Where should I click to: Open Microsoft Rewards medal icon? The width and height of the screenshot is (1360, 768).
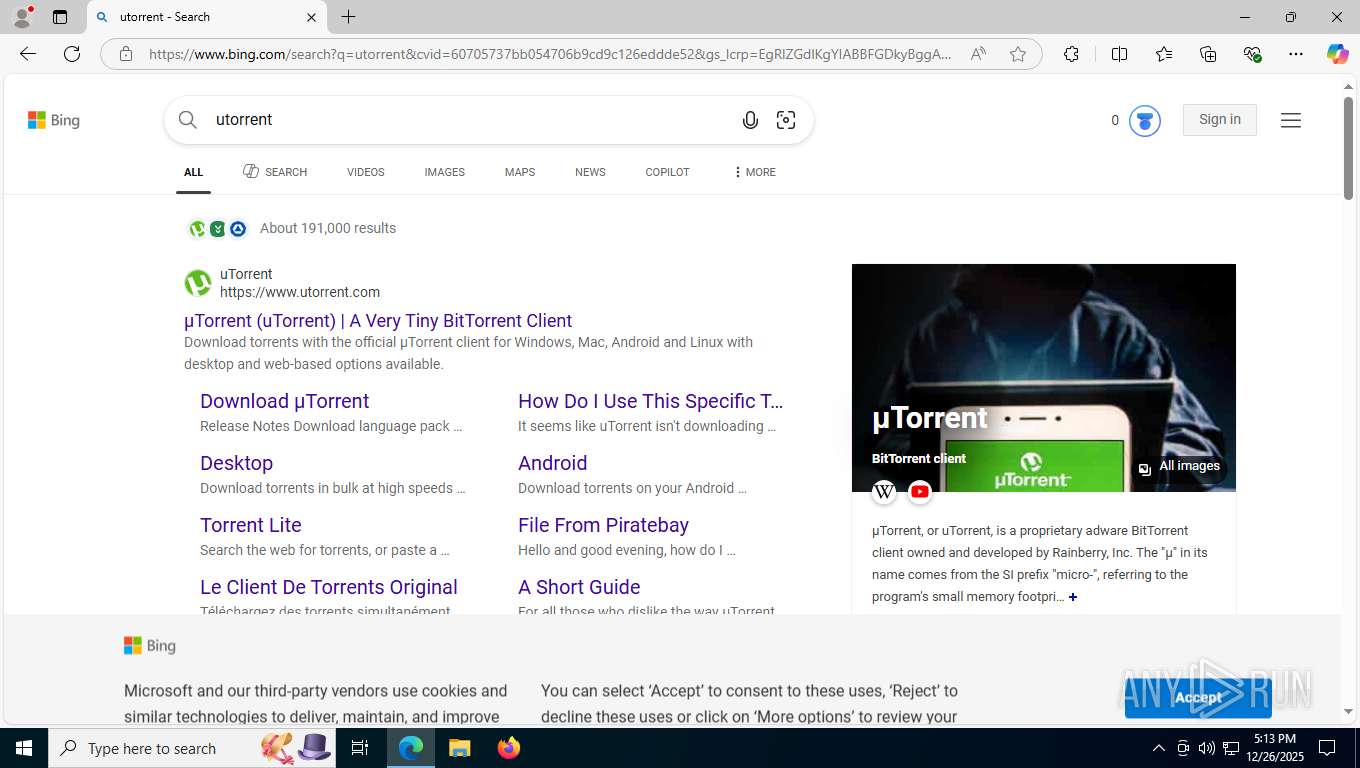(x=1145, y=121)
